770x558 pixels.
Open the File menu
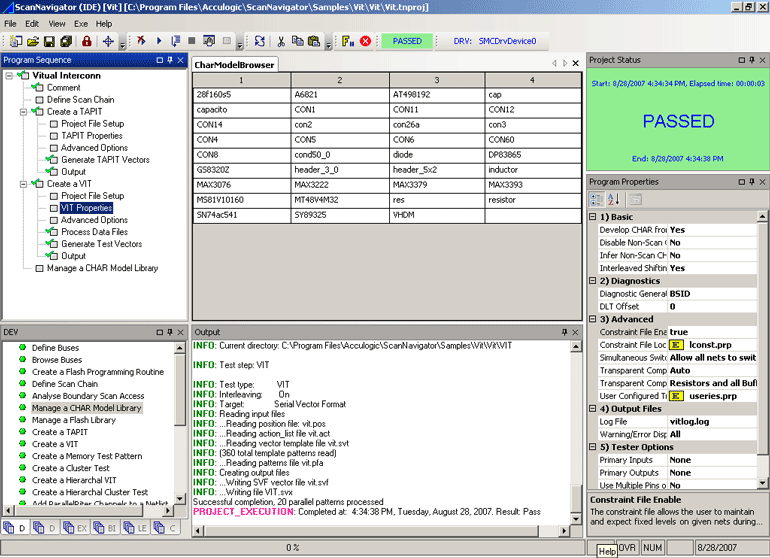point(10,24)
